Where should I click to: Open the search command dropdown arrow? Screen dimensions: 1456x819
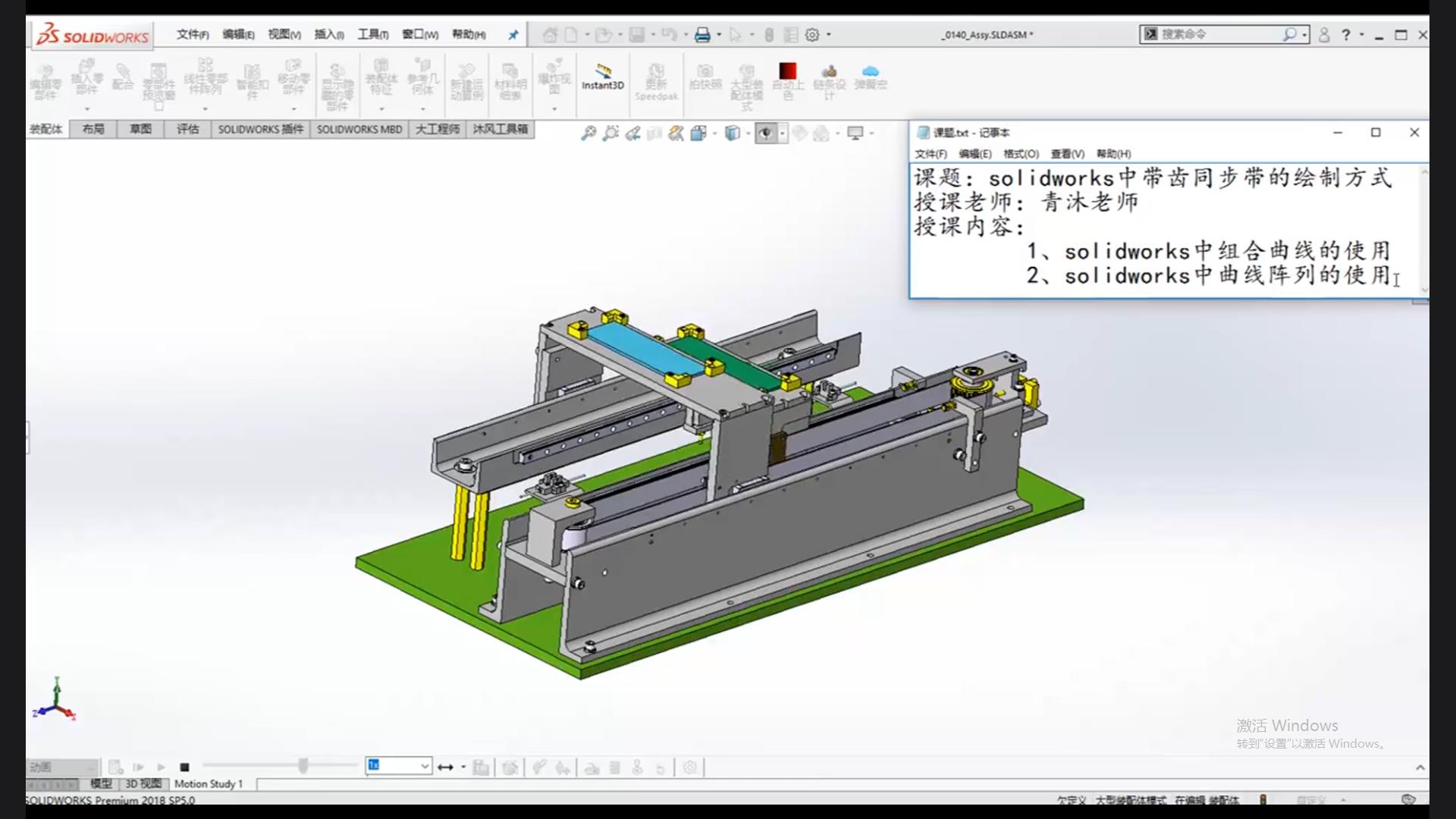(1304, 35)
